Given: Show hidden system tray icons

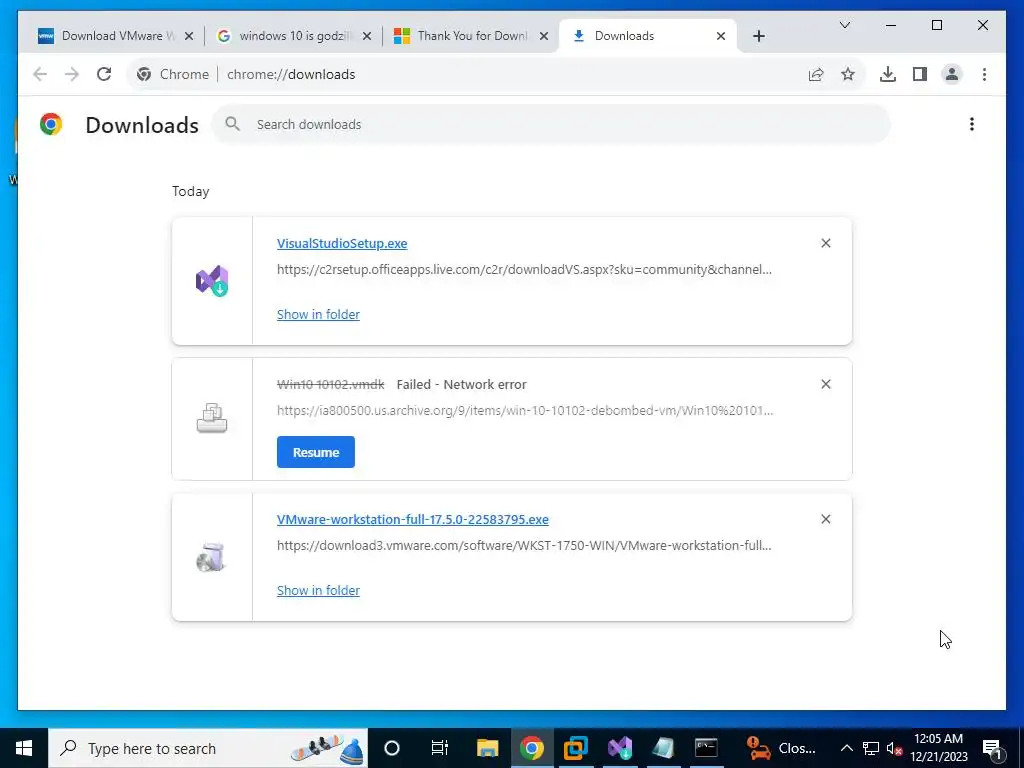Looking at the screenshot, I should pyautogui.click(x=846, y=748).
